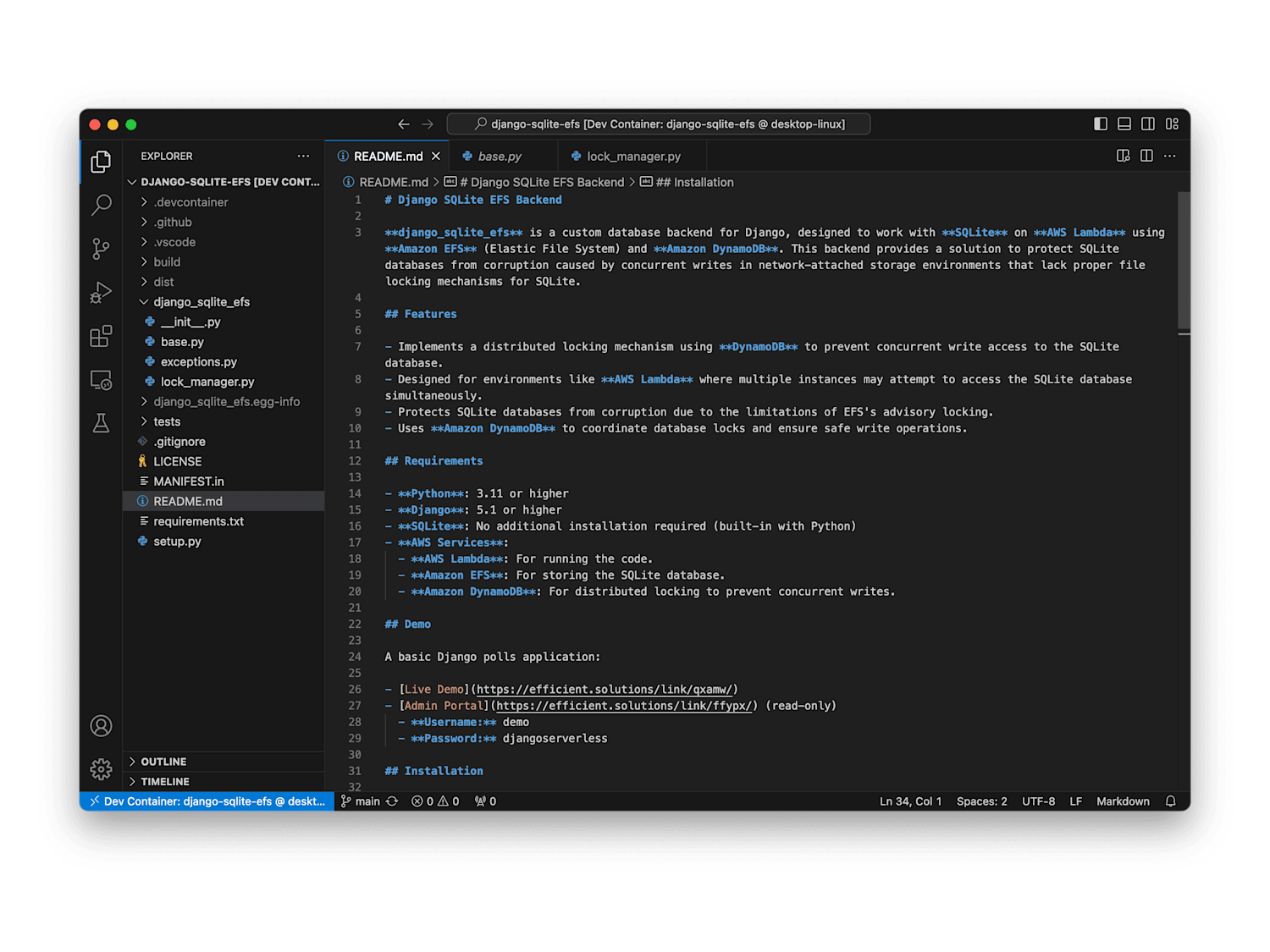This screenshot has height=952, width=1270.
Task: Close the README.md tab
Action: click(436, 157)
